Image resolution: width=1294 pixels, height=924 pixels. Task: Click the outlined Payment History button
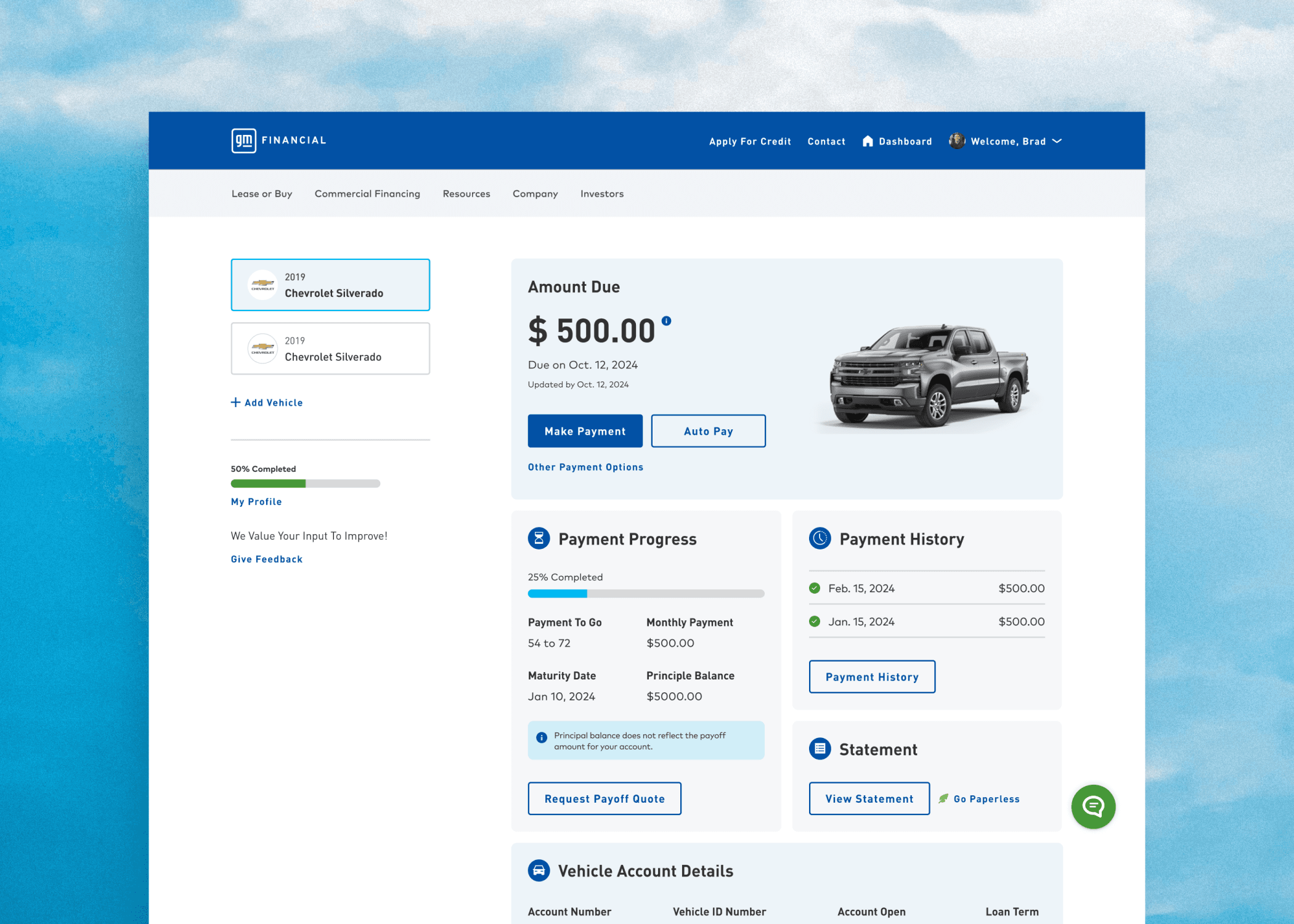pyautogui.click(x=872, y=676)
